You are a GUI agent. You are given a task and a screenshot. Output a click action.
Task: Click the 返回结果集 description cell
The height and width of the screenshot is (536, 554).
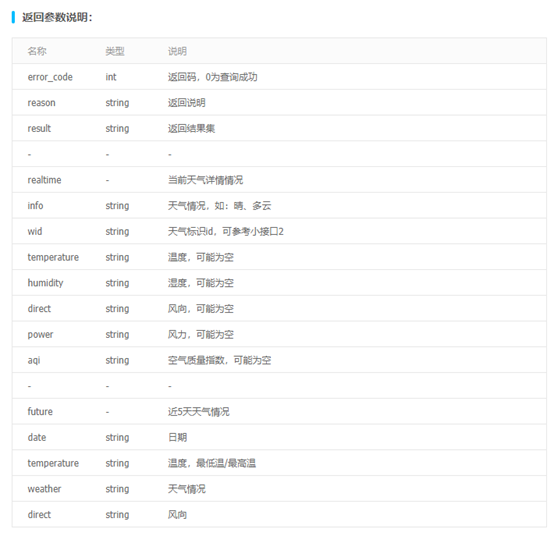click(x=191, y=129)
